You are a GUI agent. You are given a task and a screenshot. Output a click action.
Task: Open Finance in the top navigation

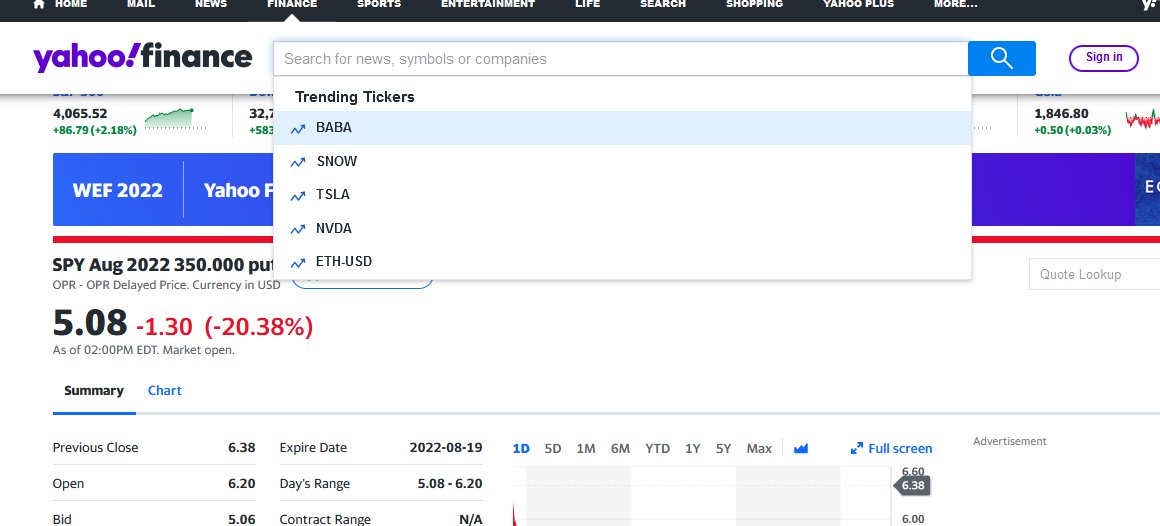tap(292, 4)
